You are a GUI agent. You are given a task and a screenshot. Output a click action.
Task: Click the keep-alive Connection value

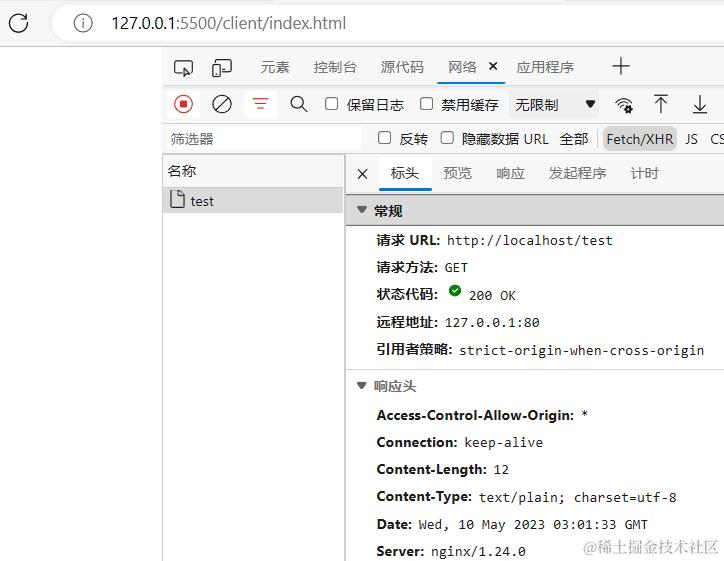tap(503, 442)
